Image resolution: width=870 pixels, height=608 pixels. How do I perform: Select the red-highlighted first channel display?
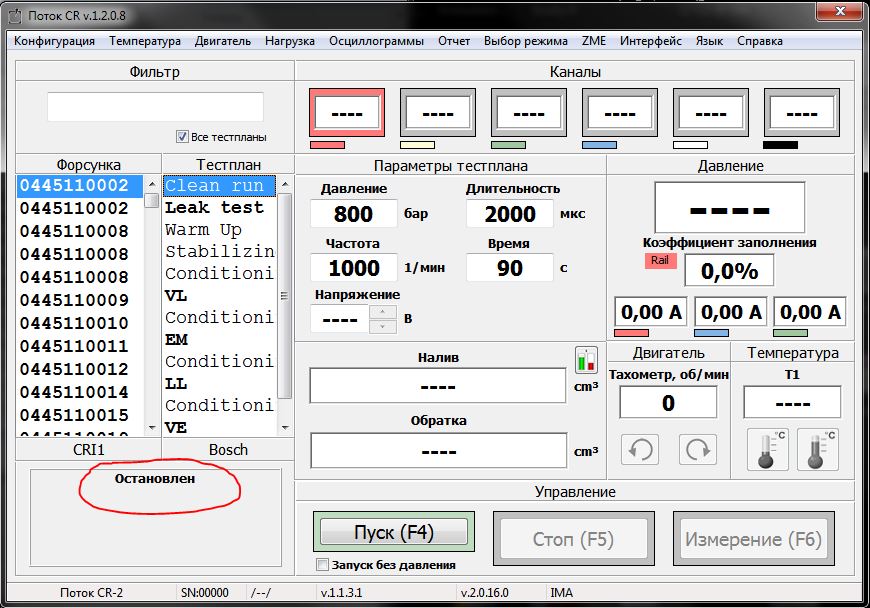(347, 112)
